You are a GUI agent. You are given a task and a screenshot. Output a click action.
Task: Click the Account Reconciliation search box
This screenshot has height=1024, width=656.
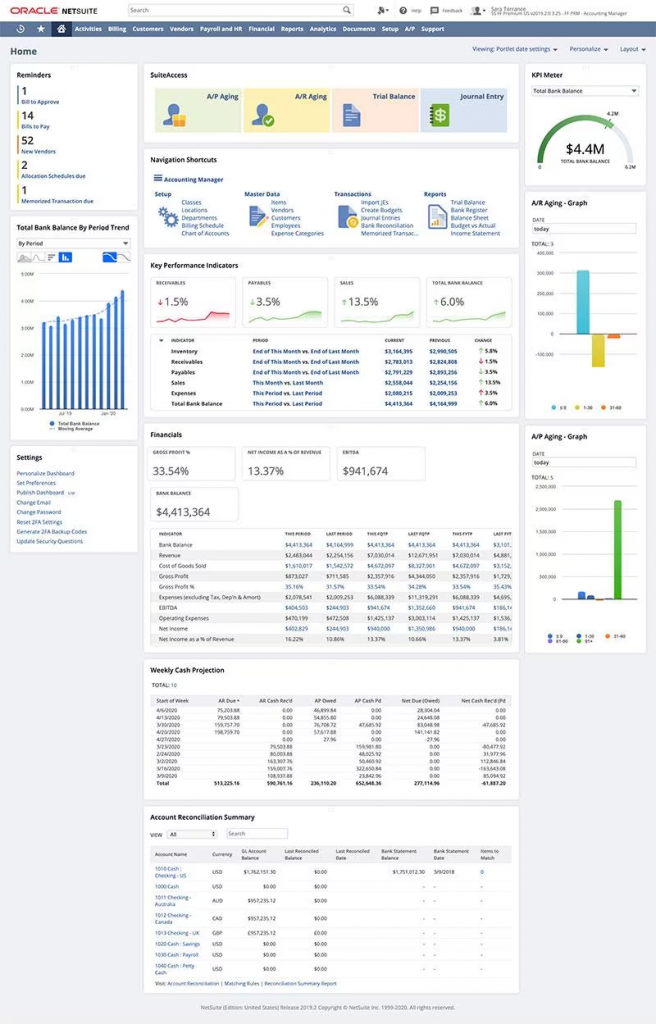click(257, 834)
